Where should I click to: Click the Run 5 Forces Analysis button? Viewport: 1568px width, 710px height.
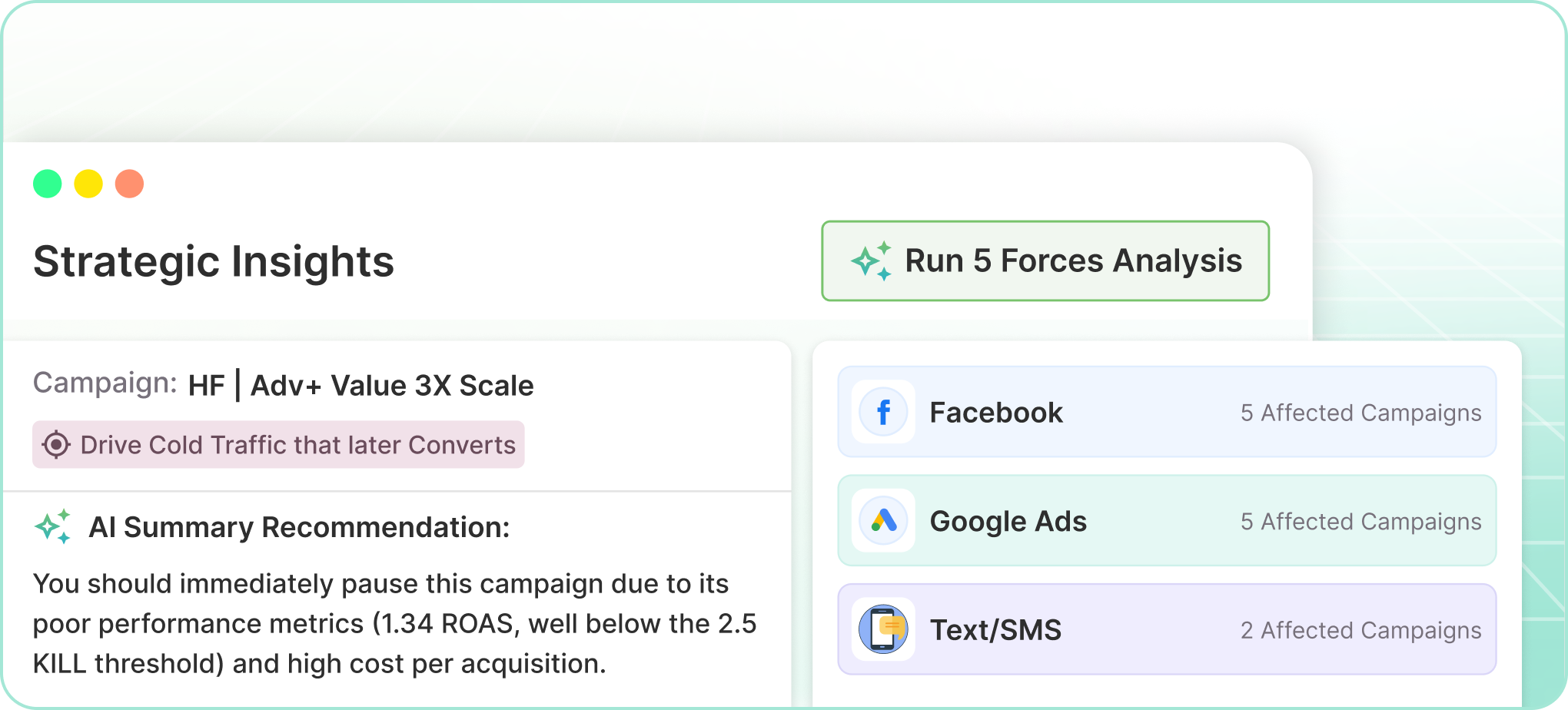[1045, 260]
